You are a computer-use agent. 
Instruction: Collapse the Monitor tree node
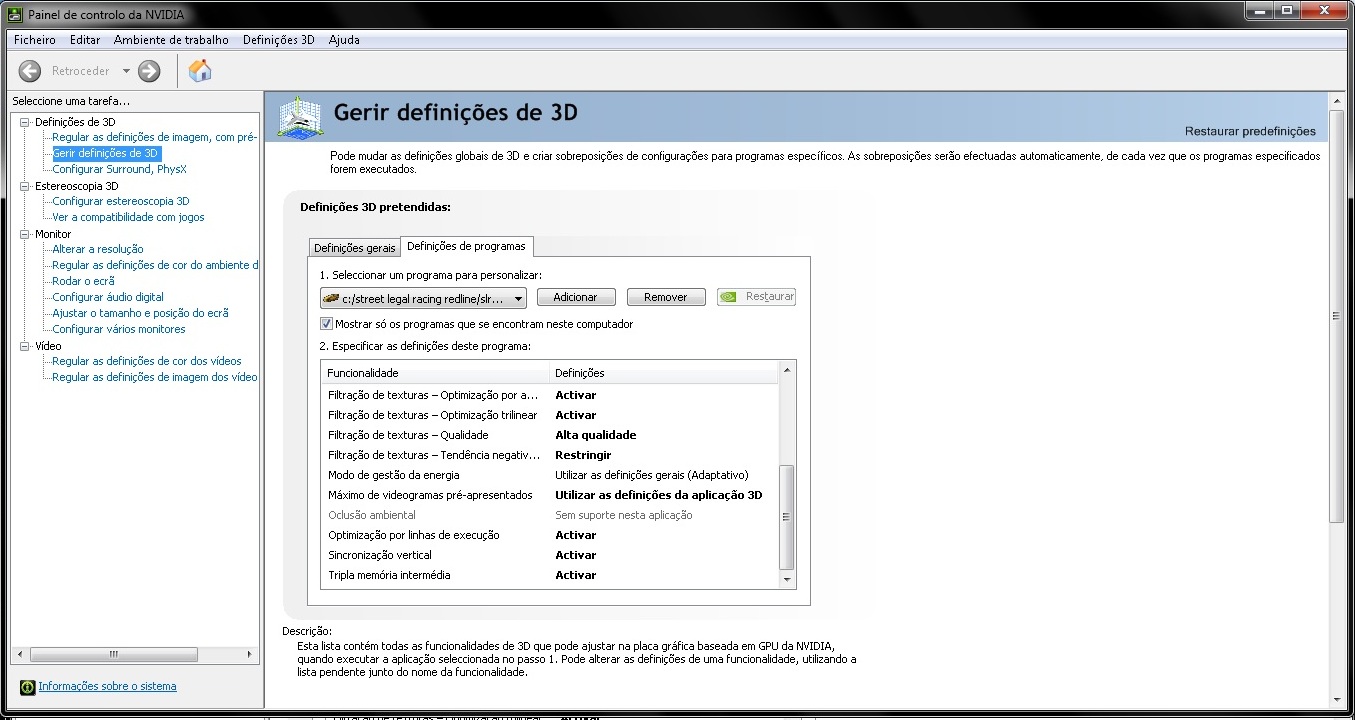coord(25,234)
